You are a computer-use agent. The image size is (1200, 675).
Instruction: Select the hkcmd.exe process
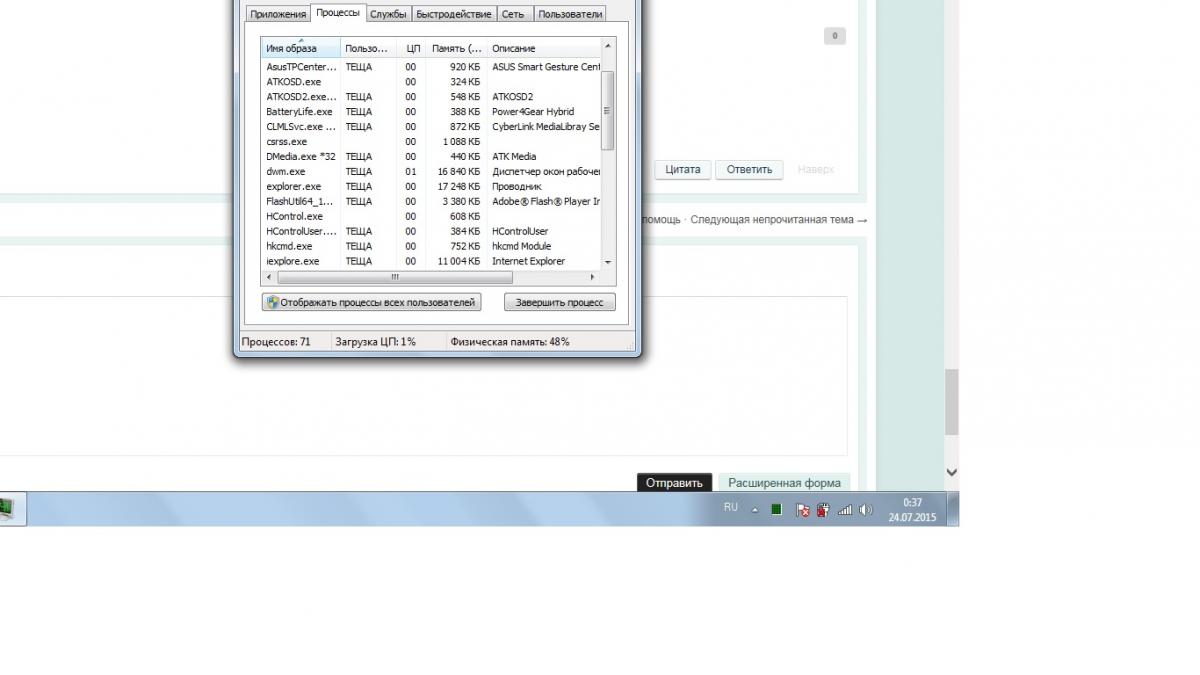coord(431,246)
